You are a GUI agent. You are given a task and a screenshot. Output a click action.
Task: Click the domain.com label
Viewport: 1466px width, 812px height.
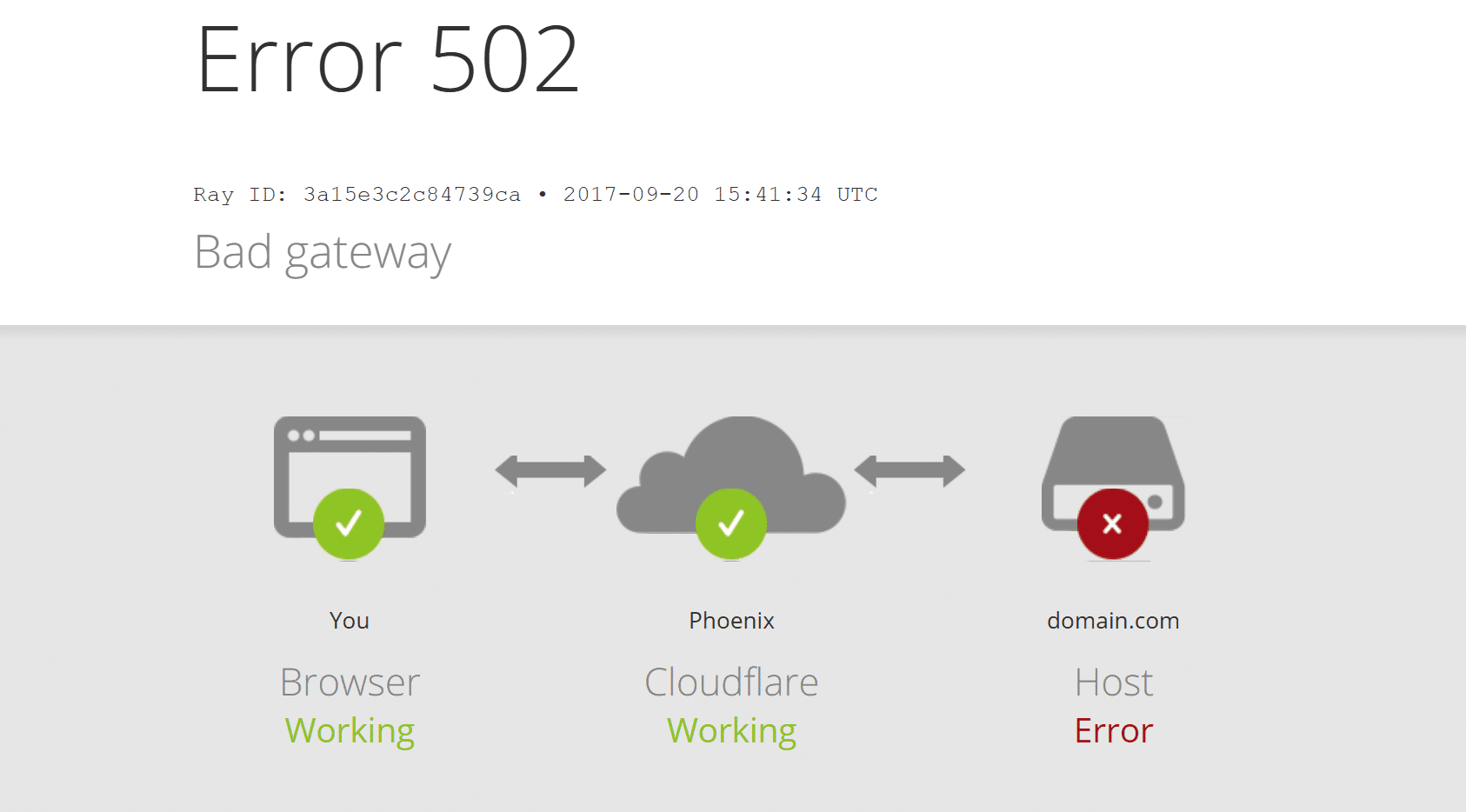pyautogui.click(x=1113, y=621)
